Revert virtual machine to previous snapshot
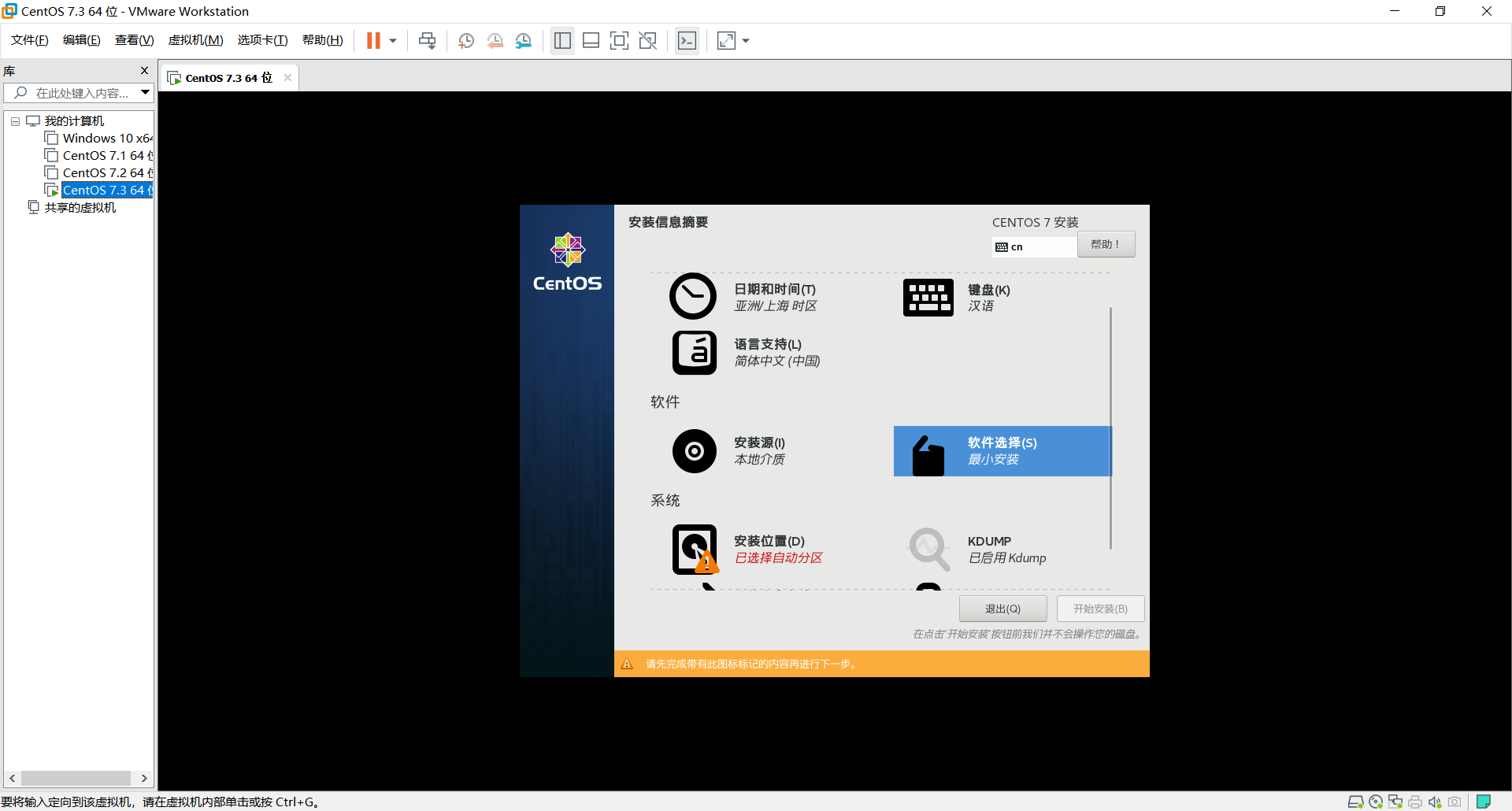Viewport: 1512px width, 811px height. (495, 41)
